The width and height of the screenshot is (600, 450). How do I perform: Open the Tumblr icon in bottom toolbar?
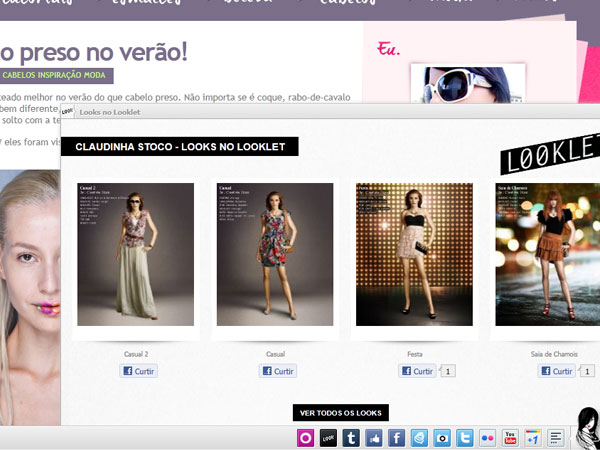point(351,438)
